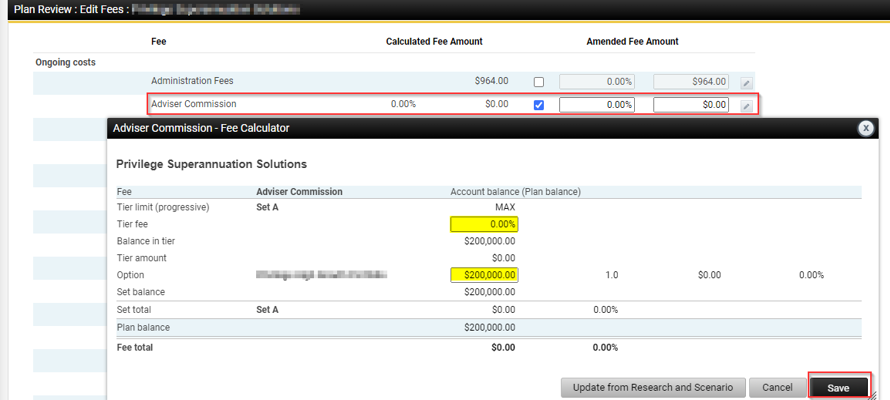Untick the Adviser Commission amend checkbox

(540, 105)
